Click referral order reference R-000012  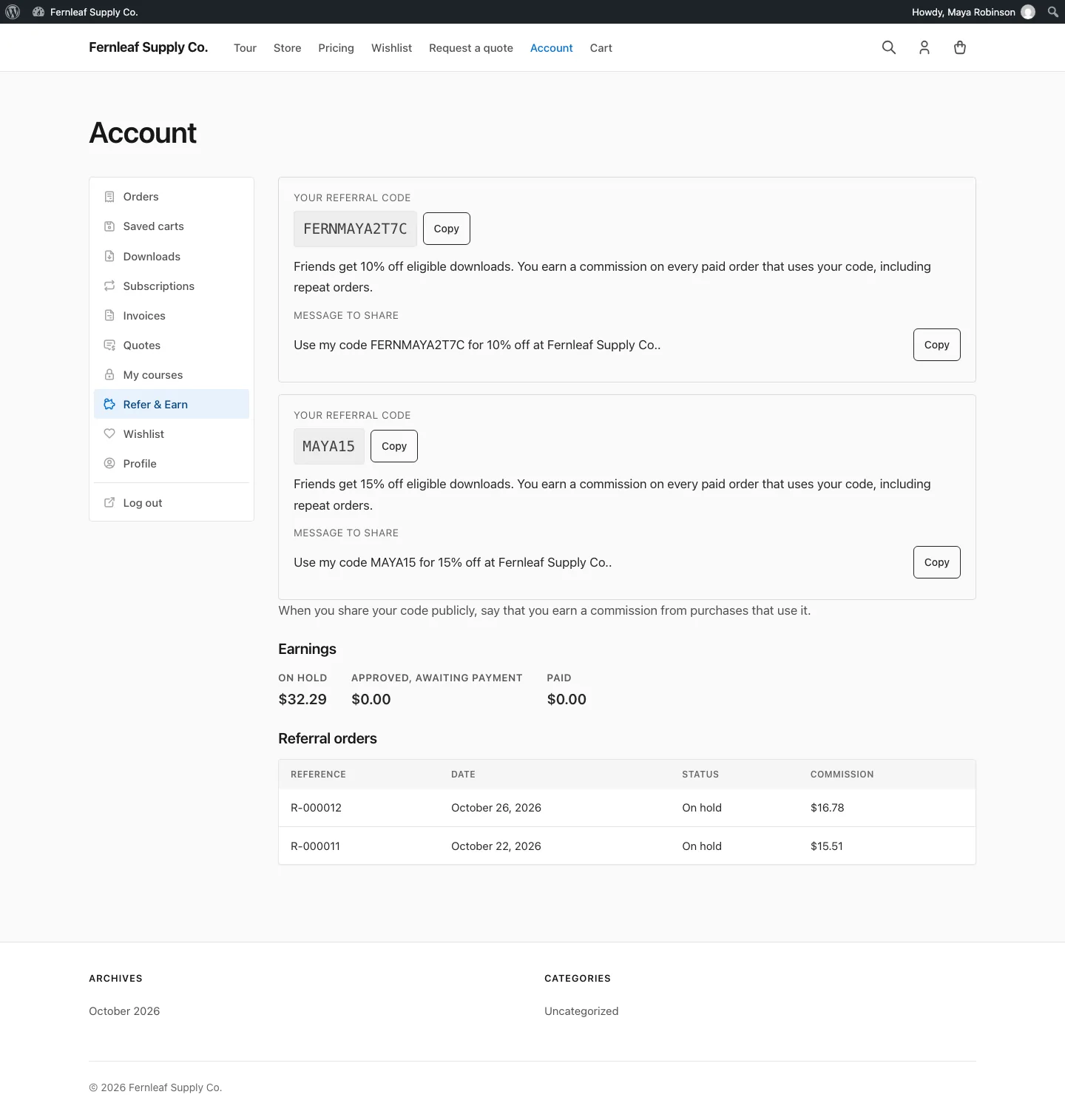pos(316,808)
